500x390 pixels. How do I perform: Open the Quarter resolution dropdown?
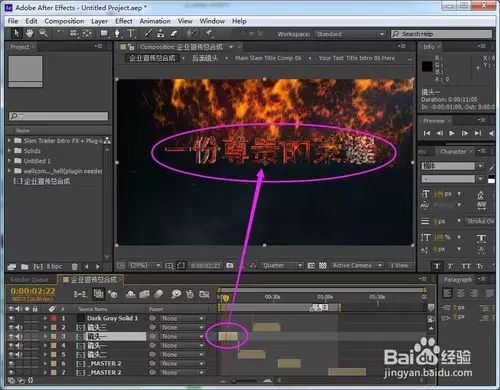coord(282,266)
